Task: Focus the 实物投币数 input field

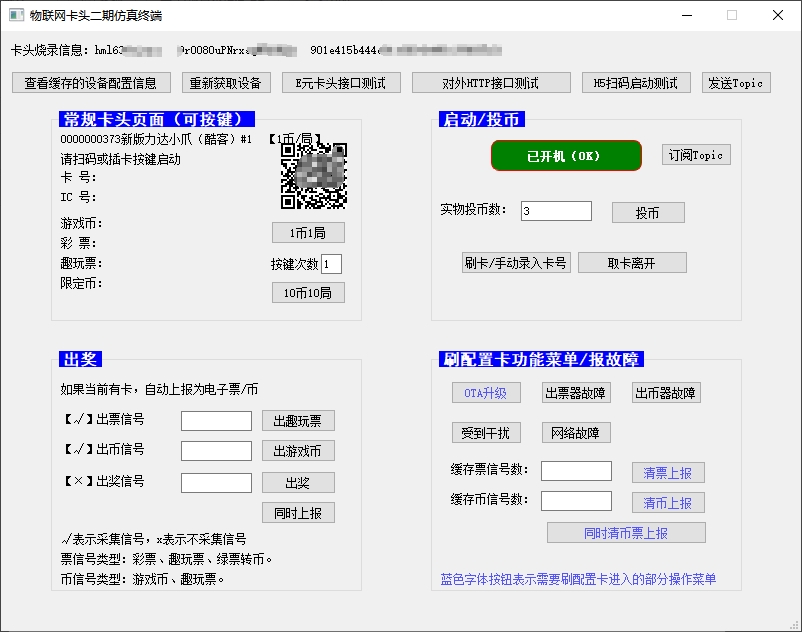Action: pyautogui.click(x=556, y=211)
